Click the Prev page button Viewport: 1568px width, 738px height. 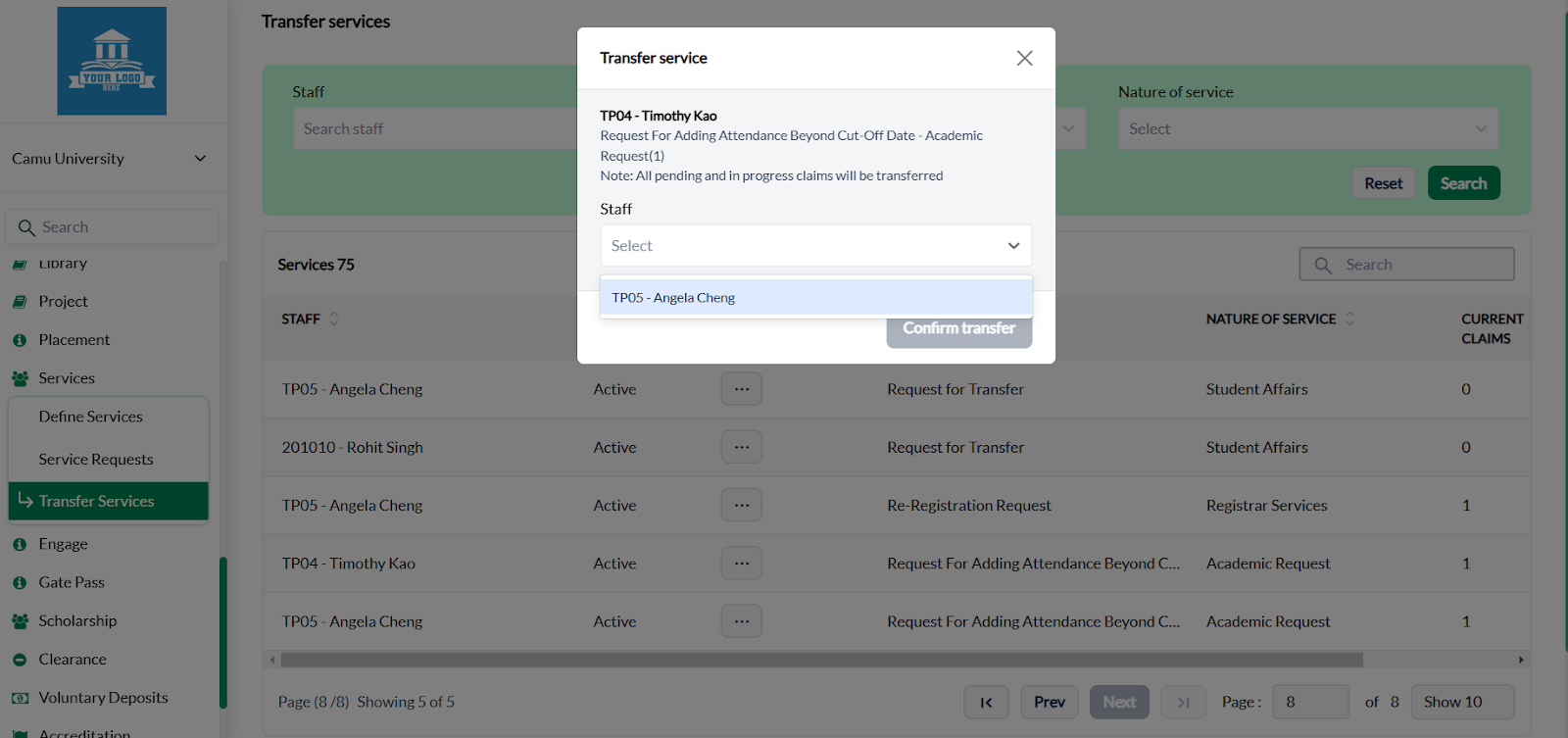1049,702
